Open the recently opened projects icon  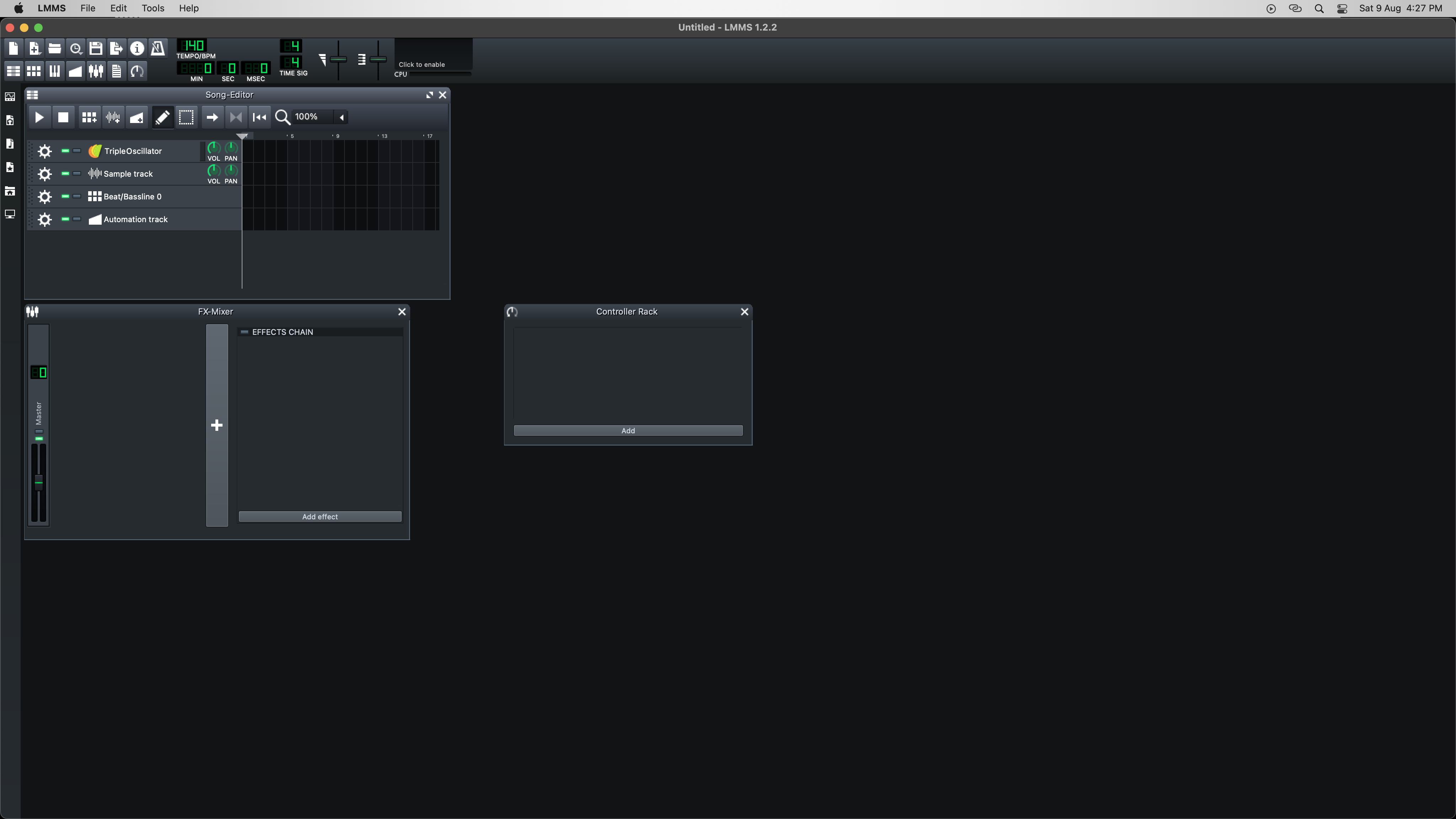point(76,48)
